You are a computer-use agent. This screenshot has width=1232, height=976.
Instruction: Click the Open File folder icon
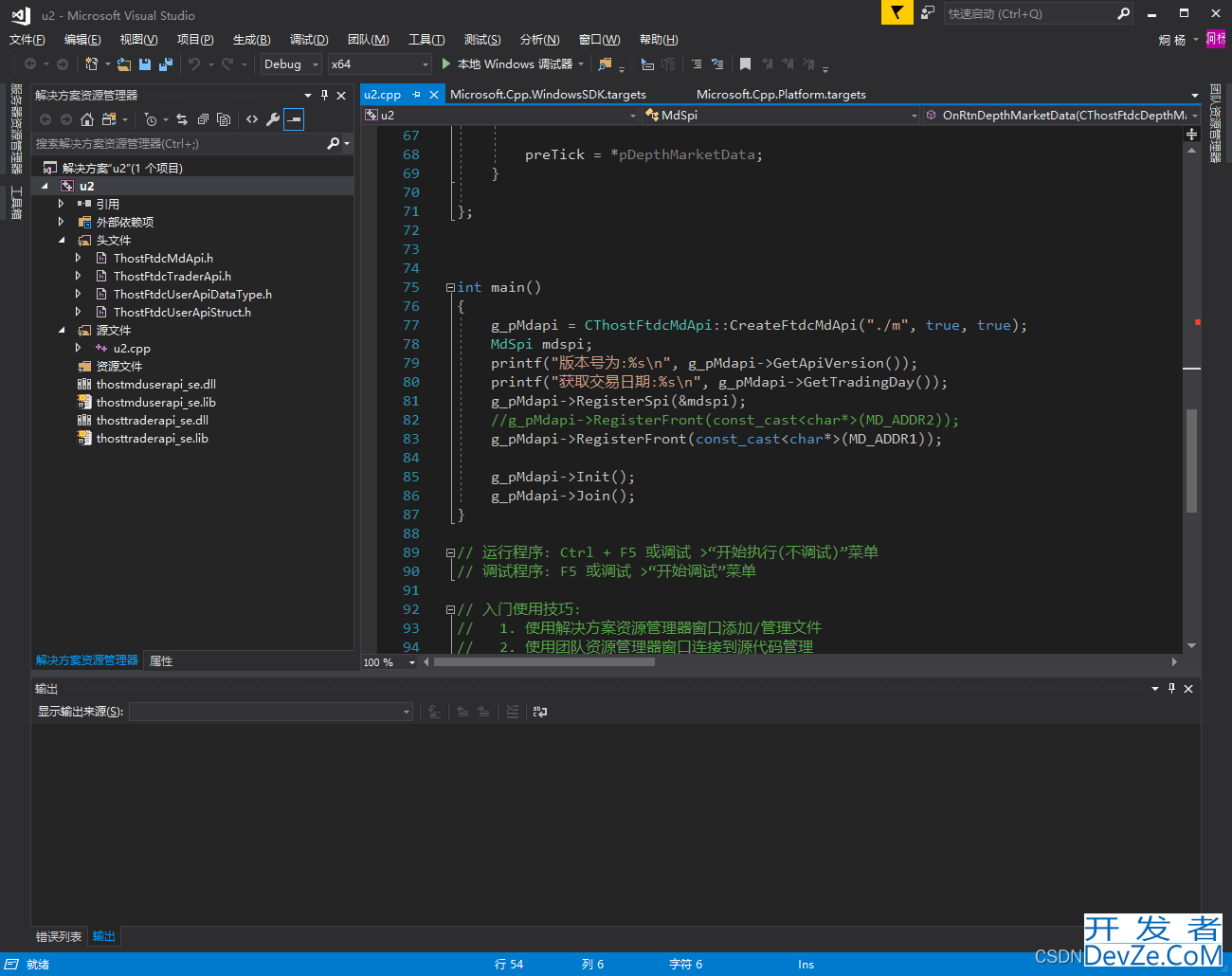click(124, 63)
